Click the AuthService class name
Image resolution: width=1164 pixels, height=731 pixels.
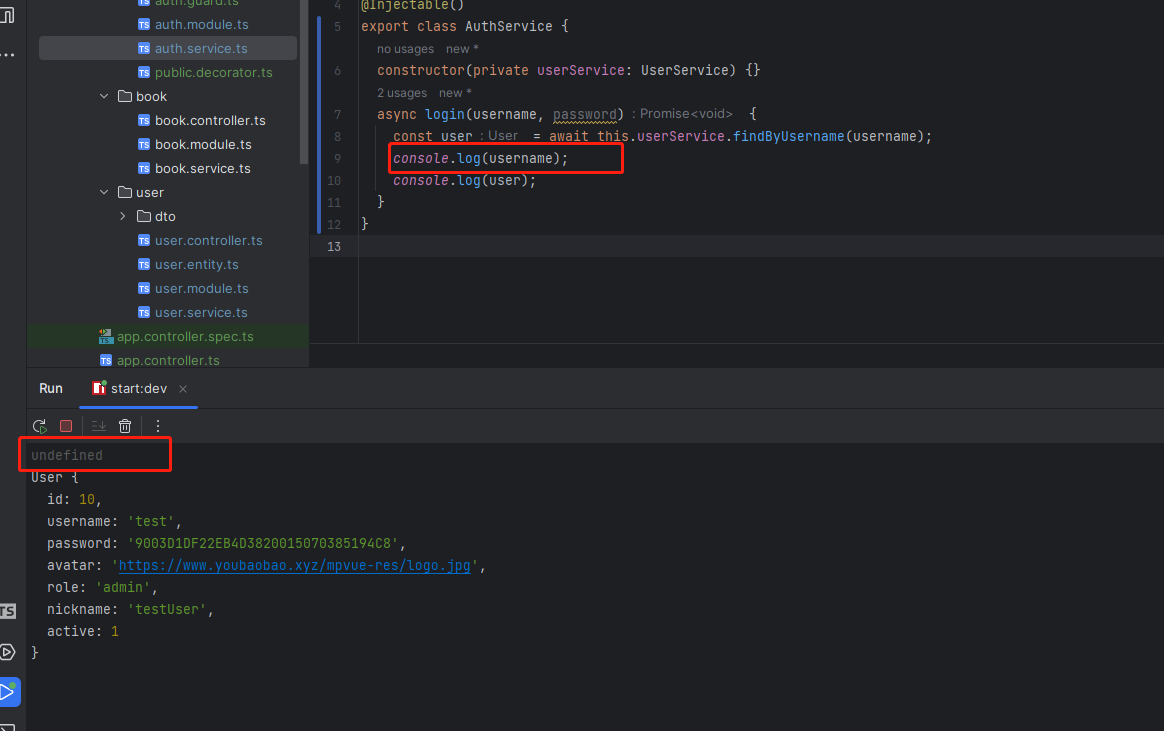[509, 27]
